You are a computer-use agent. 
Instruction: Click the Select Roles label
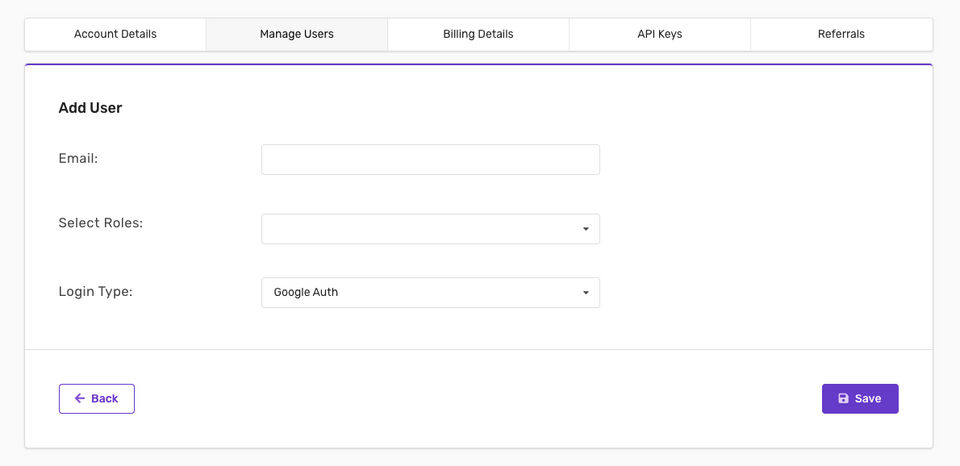101,222
